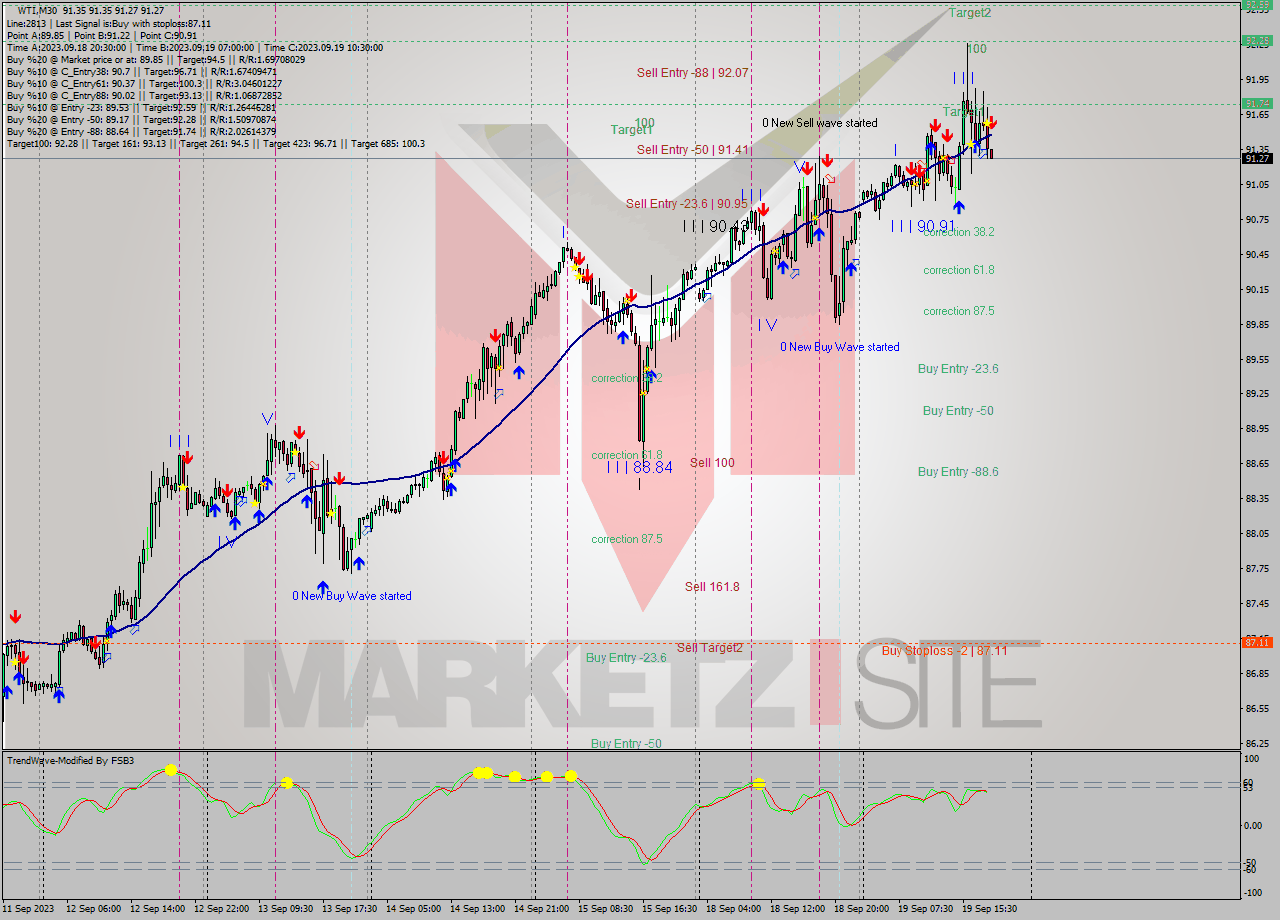
Task: Click the "I I I 90.13" wave label
Action: (716, 226)
